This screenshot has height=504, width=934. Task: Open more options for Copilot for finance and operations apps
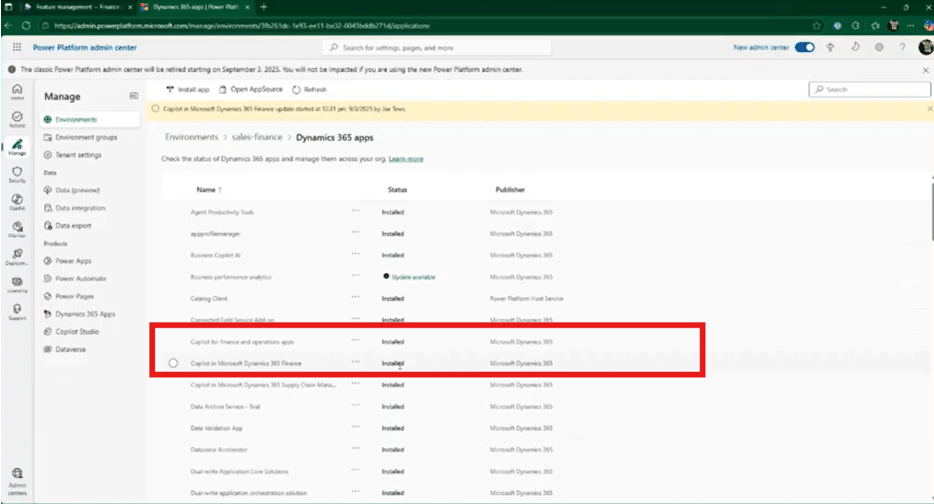(355, 341)
